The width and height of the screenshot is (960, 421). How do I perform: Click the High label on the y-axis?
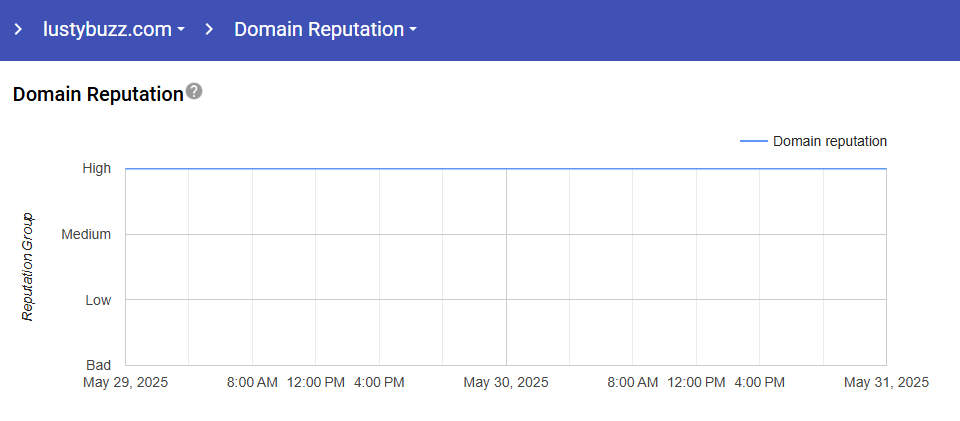click(x=97, y=169)
